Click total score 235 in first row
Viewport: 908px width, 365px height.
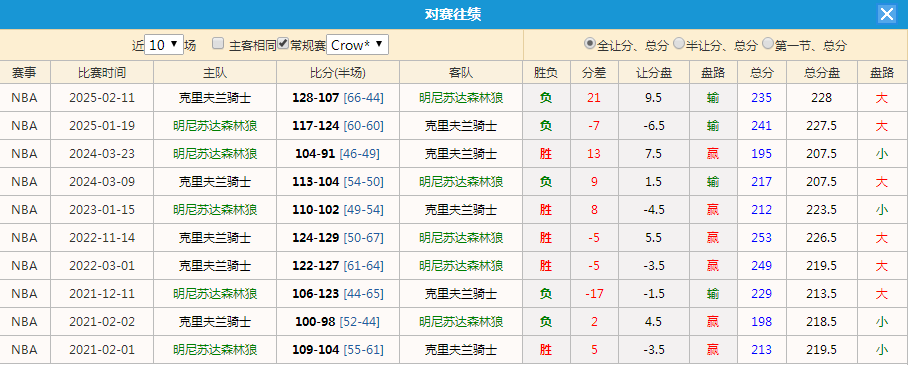[x=761, y=98]
